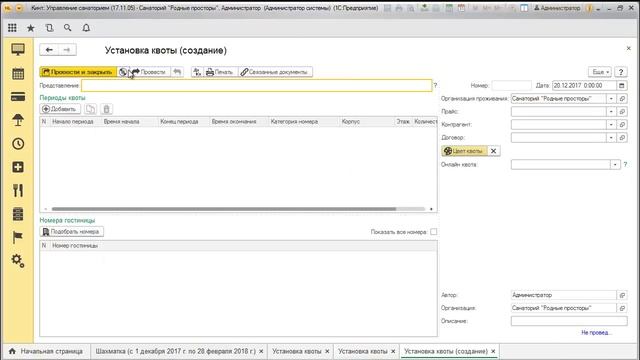
Task: Open the calendar section in sidebar
Action: click(18, 73)
